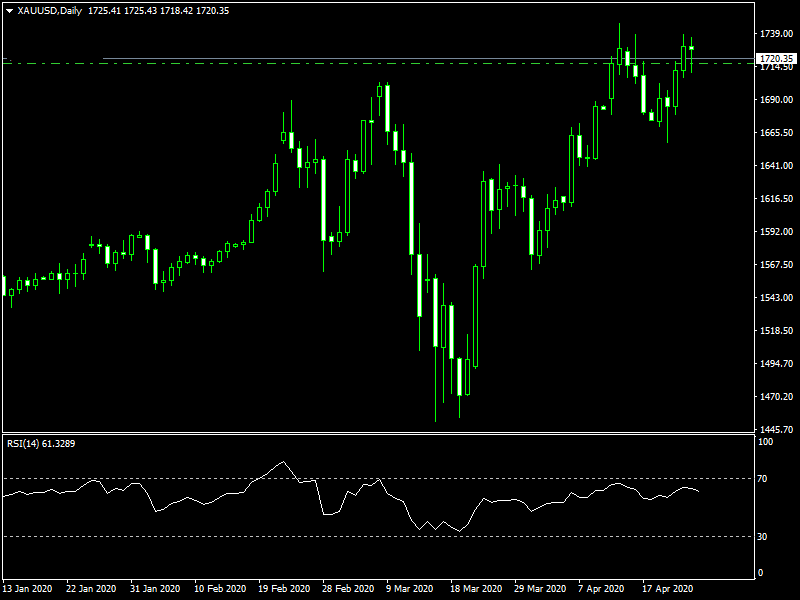Select the XAUUSD,Daily chart title
Viewport: 800px width, 600px height.
coord(49,11)
